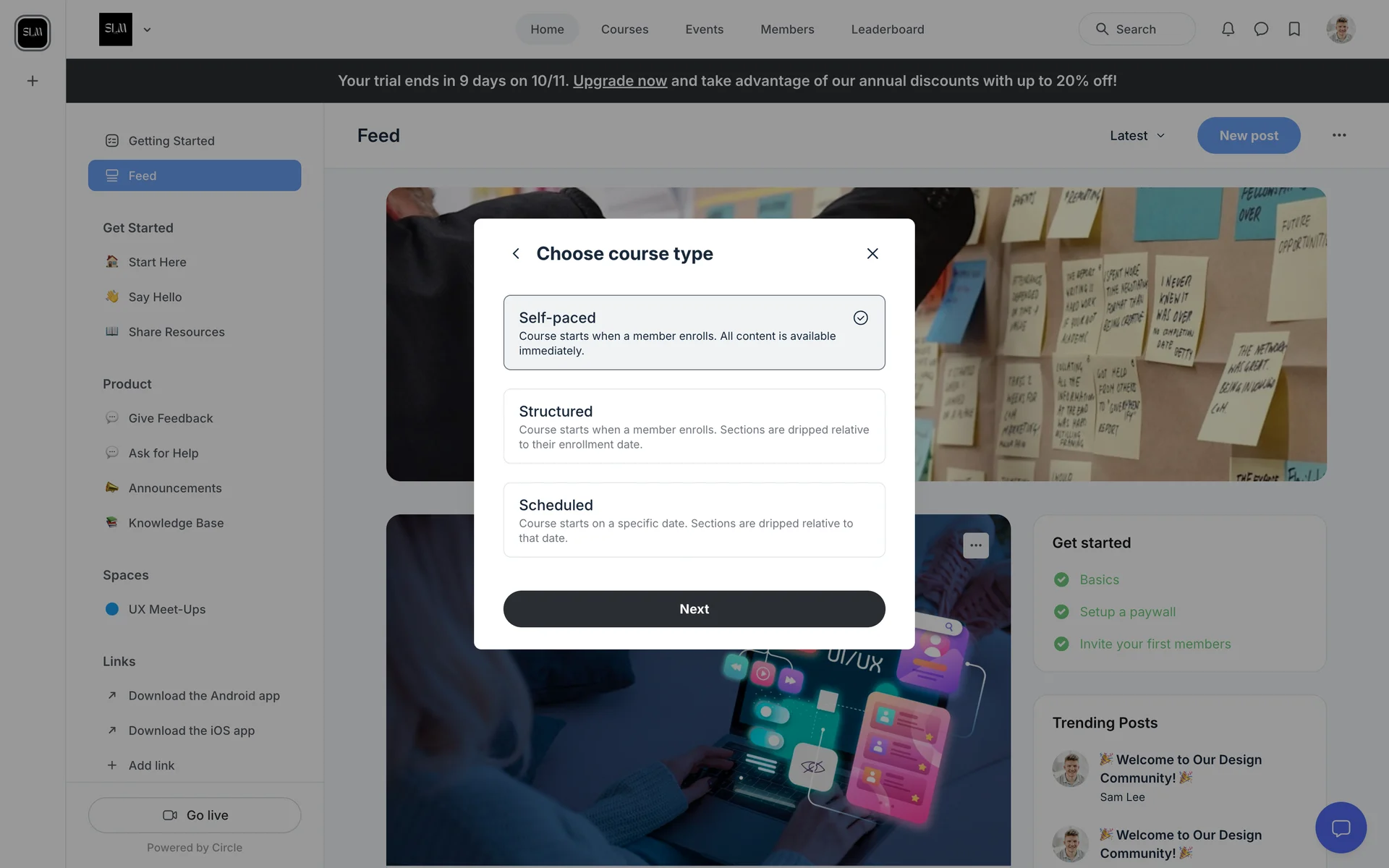Open the feed three-dot options menu

click(1339, 135)
